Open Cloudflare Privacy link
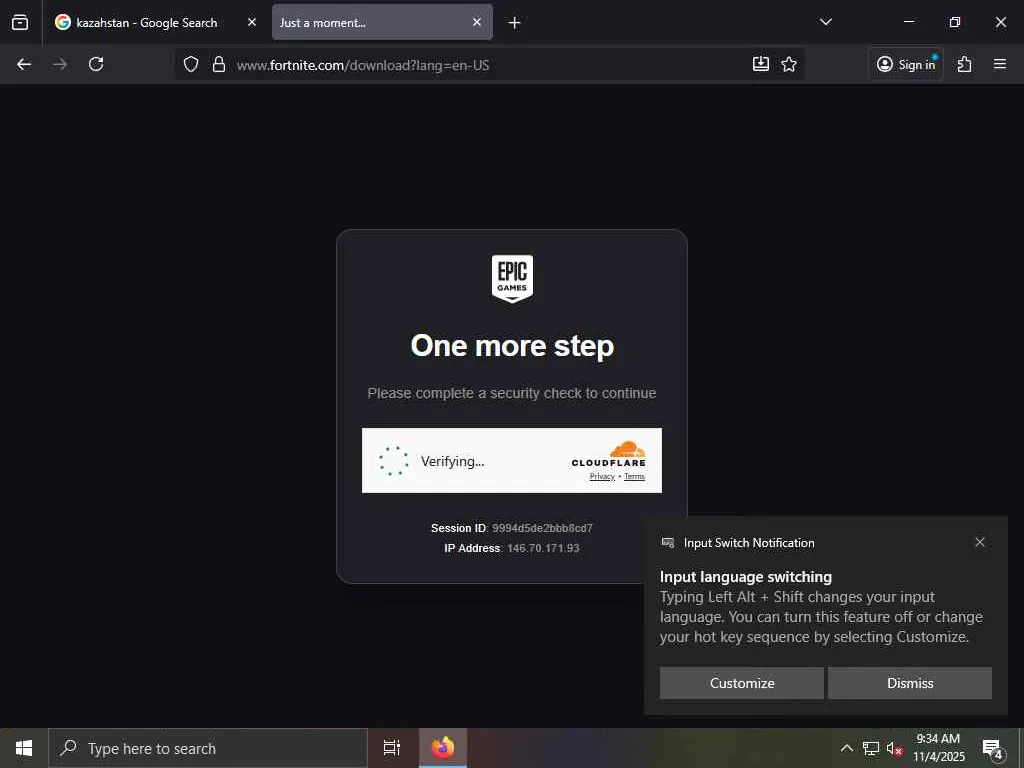Viewport: 1024px width, 768px height. click(x=602, y=477)
